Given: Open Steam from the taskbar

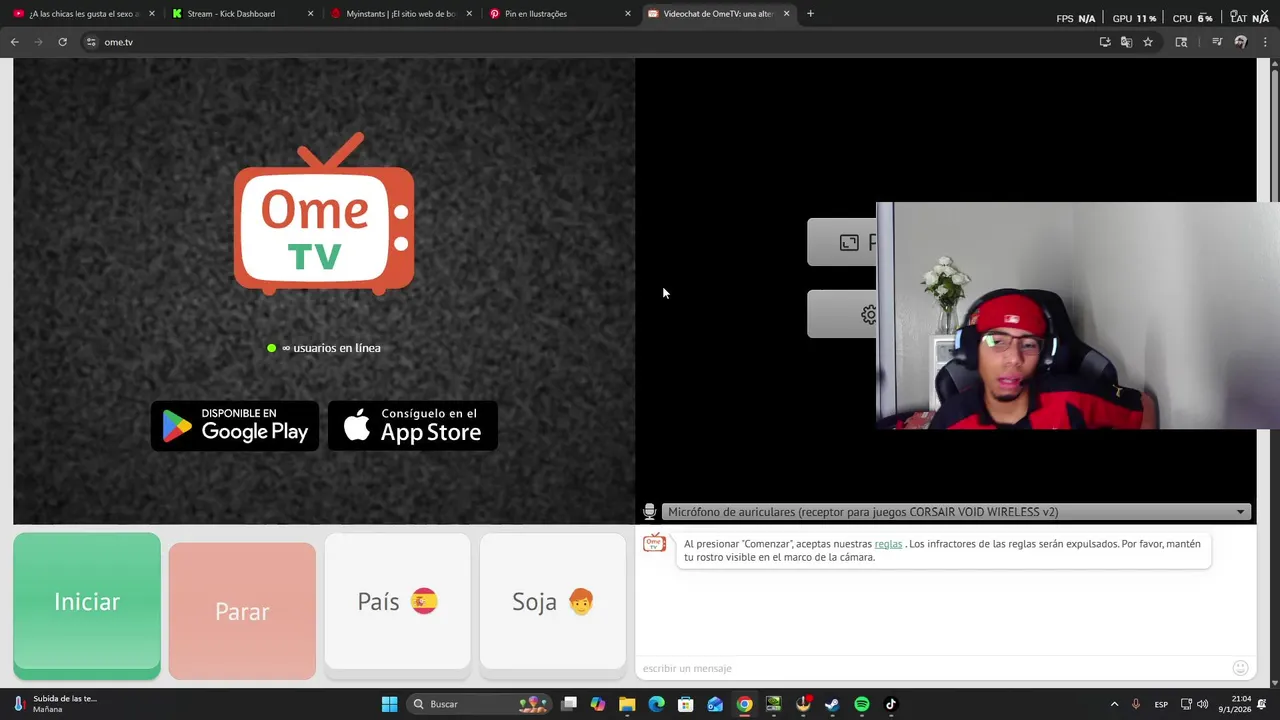Looking at the screenshot, I should (x=832, y=704).
